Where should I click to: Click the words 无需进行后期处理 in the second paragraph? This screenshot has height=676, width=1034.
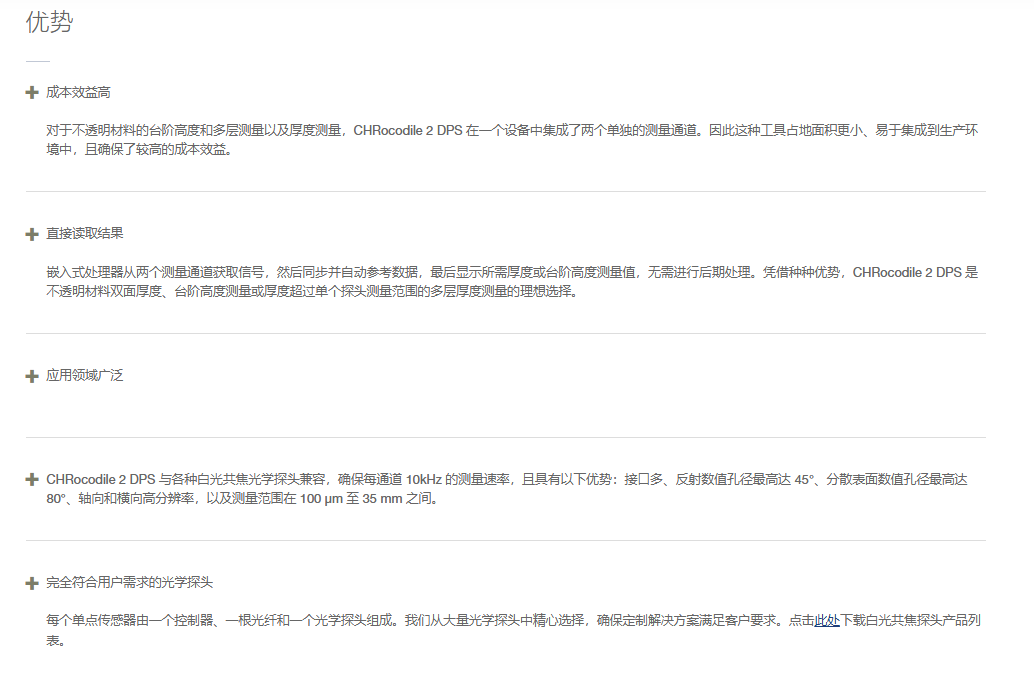(704, 272)
